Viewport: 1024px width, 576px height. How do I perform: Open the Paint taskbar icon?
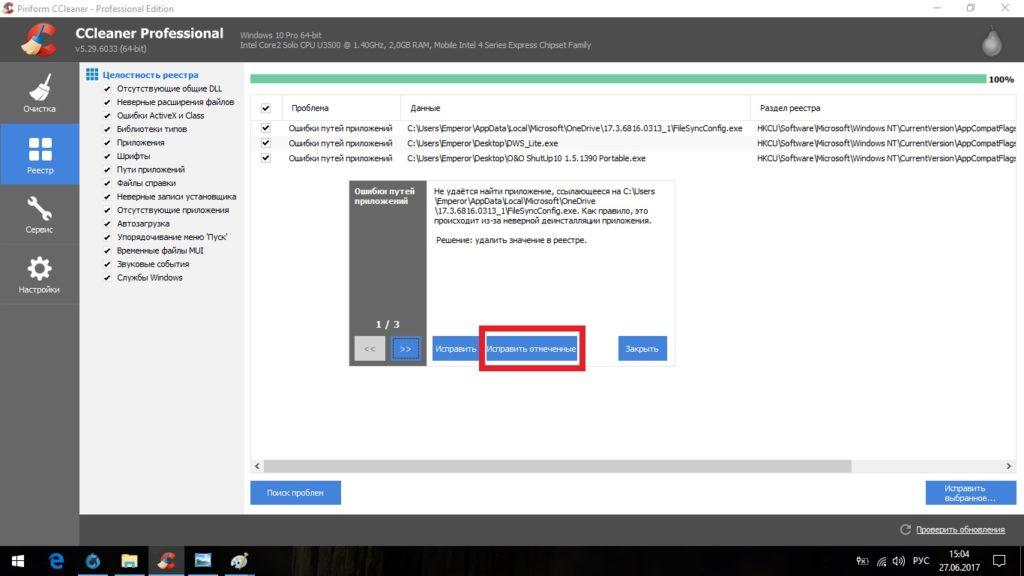coord(239,561)
